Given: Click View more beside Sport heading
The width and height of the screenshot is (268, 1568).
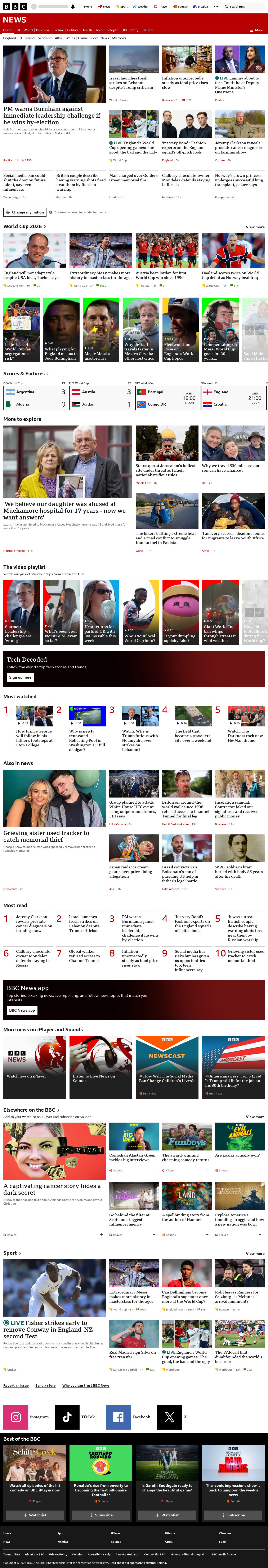Looking at the screenshot, I should pos(255,1254).
